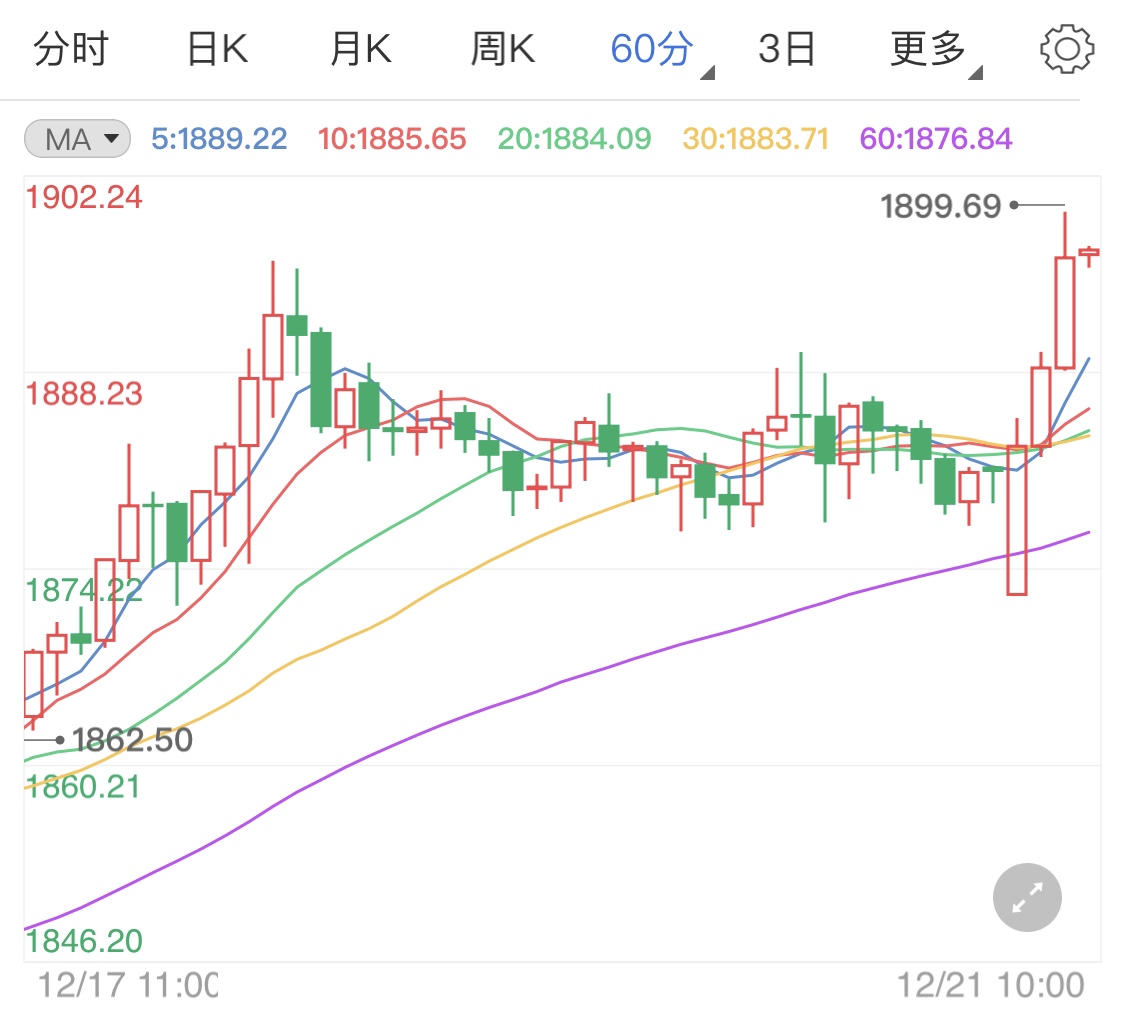Viewport: 1125px width, 1012px height.
Task: Switch to 周K tab
Action: pos(503,49)
